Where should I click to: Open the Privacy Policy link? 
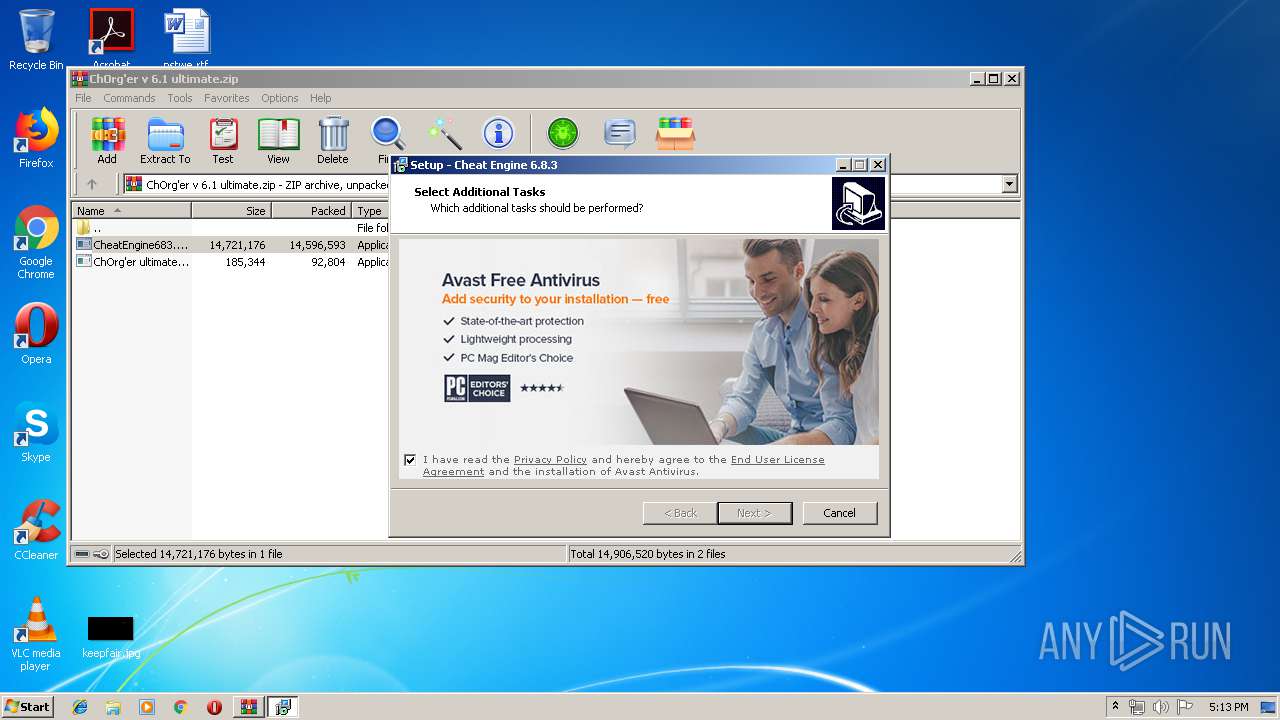(550, 460)
